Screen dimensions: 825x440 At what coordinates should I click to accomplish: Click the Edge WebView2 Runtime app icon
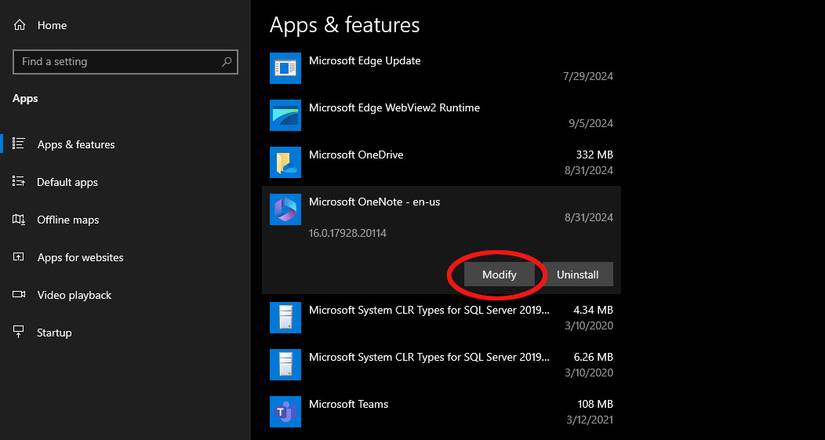coord(285,115)
